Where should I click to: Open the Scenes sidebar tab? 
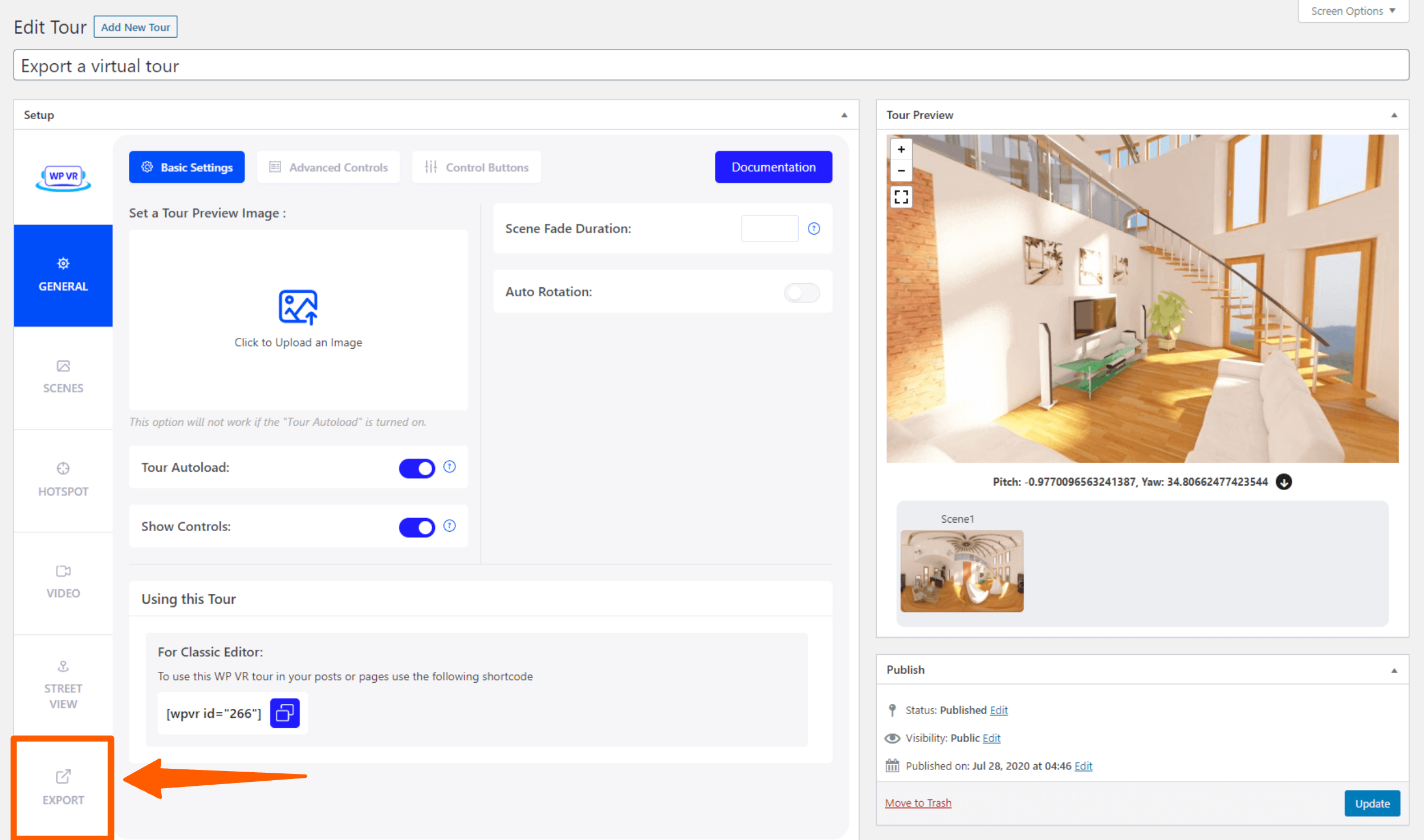63,377
